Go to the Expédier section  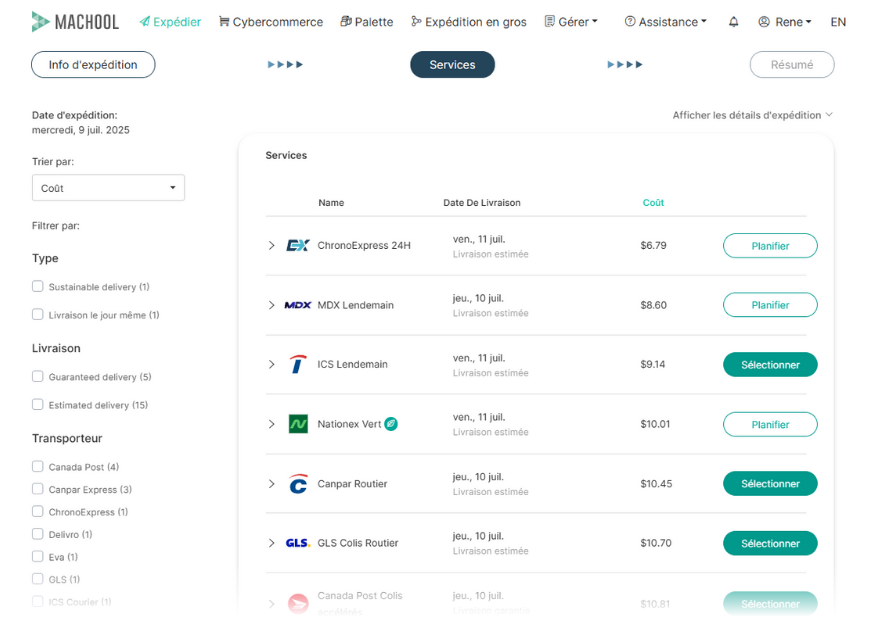point(170,22)
